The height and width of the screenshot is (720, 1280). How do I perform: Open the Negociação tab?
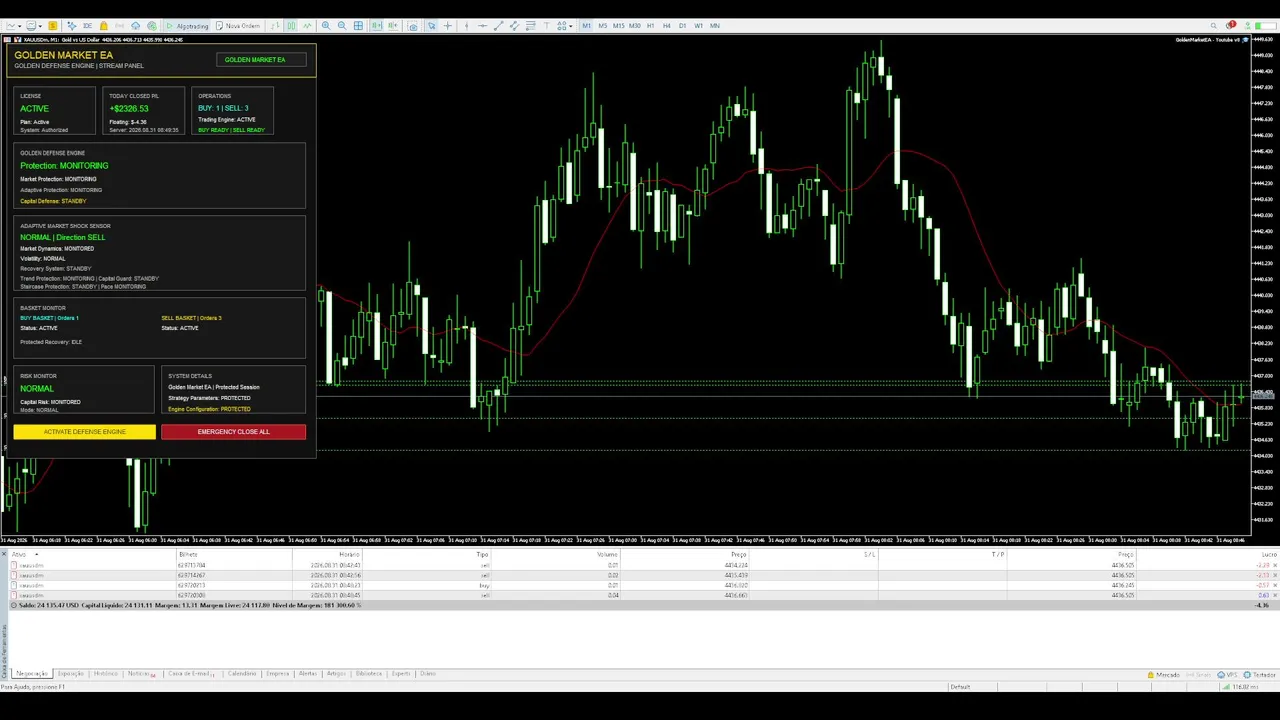tap(32, 674)
